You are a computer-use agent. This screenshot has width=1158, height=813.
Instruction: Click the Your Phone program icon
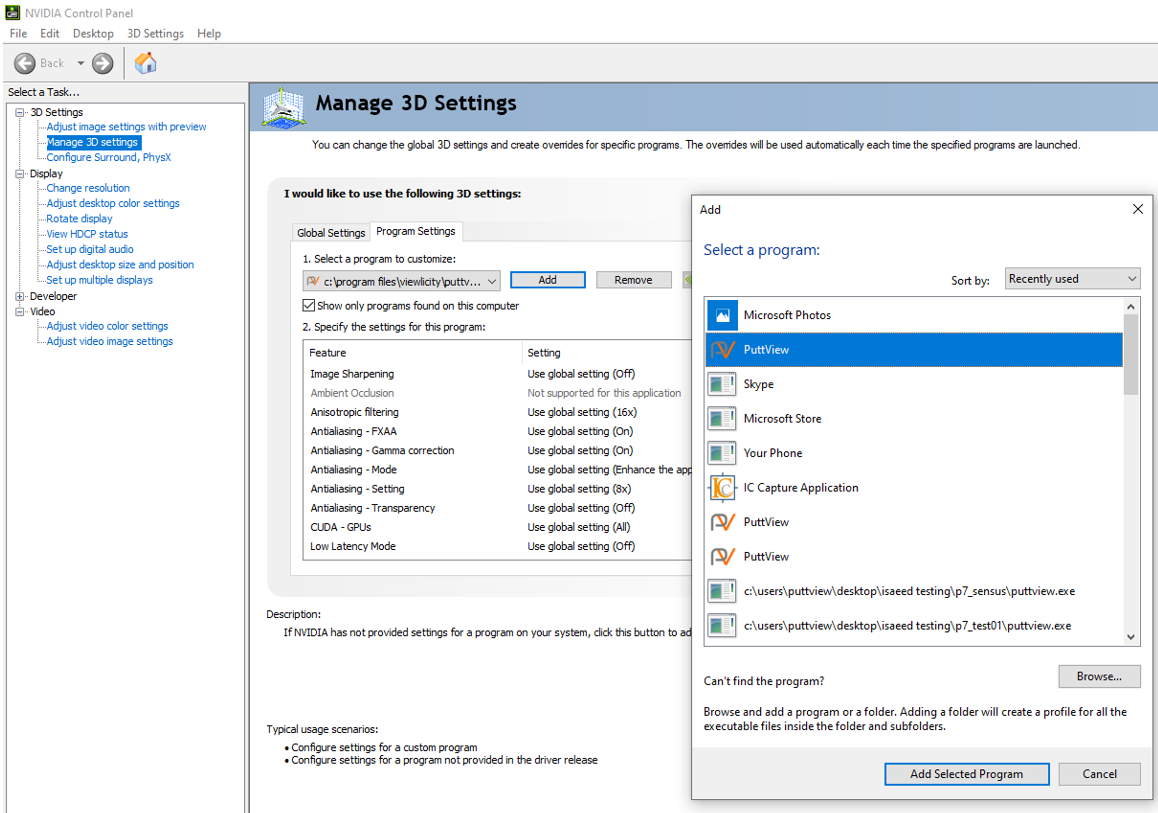722,453
